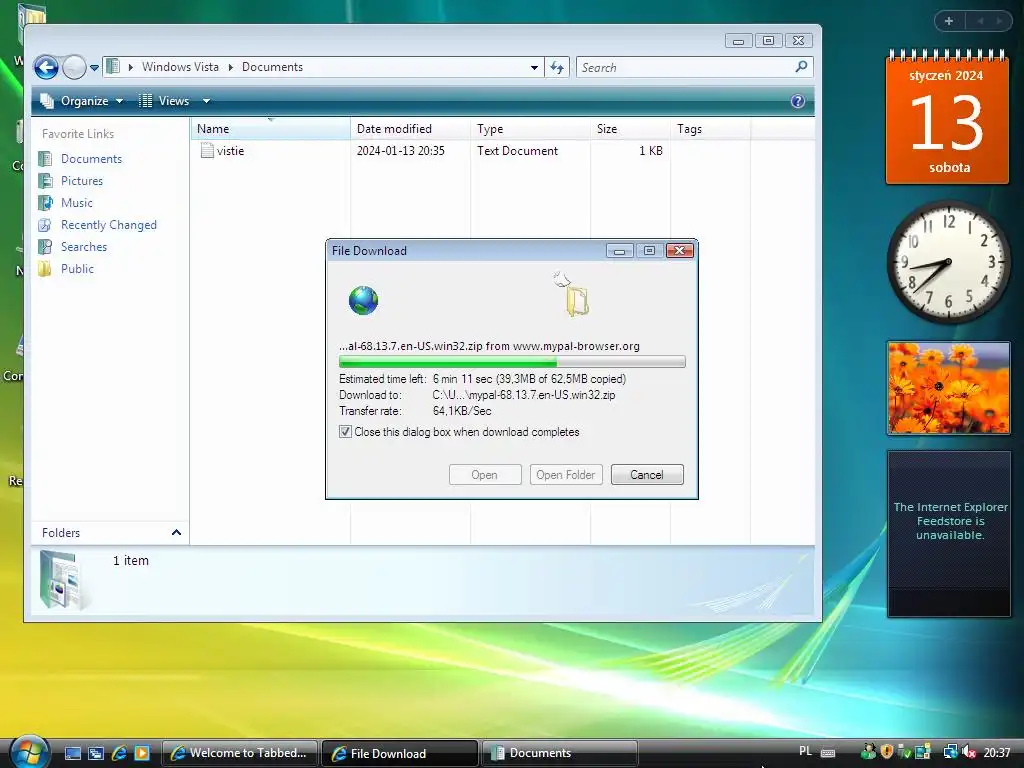Open Recently Changed favorite link
1024x768 pixels.
click(108, 225)
